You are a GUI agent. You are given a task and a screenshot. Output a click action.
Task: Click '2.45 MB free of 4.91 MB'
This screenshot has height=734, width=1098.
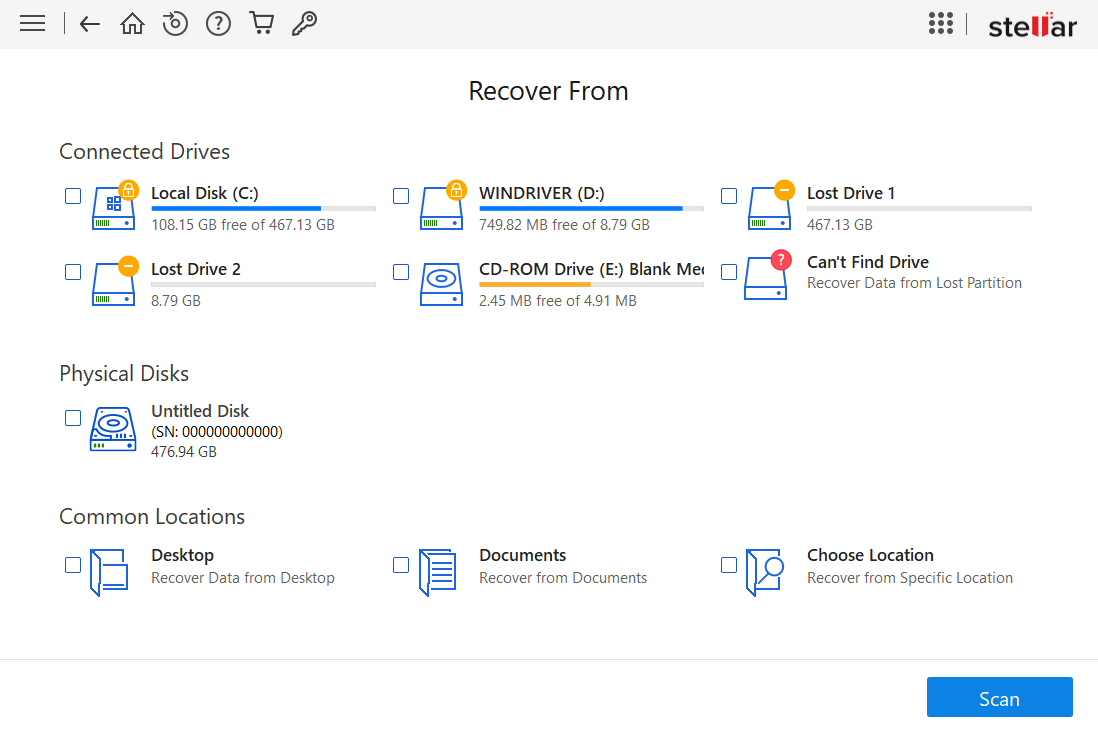point(557,300)
